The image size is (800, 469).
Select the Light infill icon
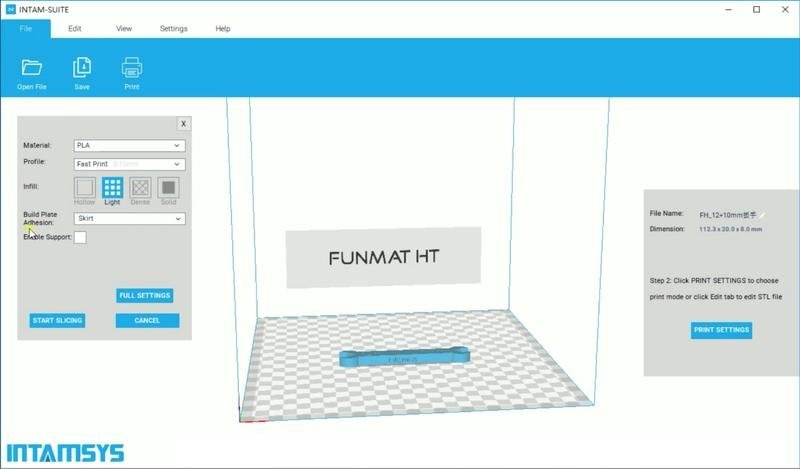(113, 187)
